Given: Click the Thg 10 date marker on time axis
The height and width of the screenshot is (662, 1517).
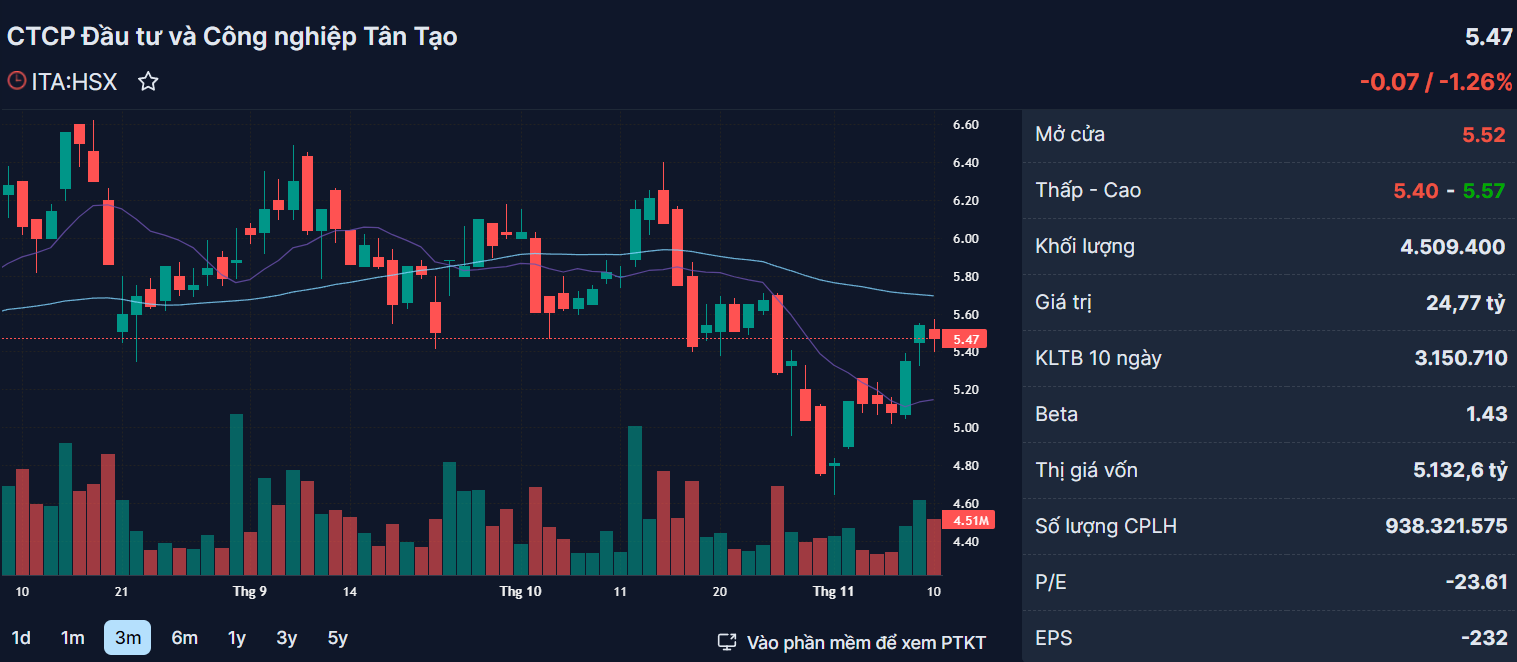Looking at the screenshot, I should 520,592.
